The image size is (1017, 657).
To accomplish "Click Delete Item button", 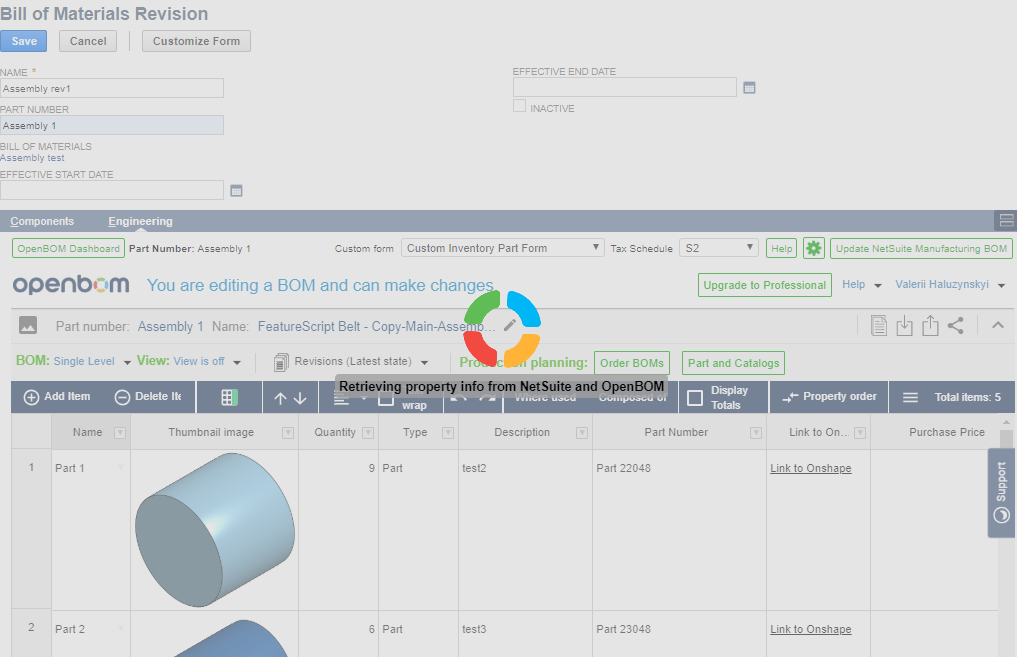I will click(x=149, y=396).
